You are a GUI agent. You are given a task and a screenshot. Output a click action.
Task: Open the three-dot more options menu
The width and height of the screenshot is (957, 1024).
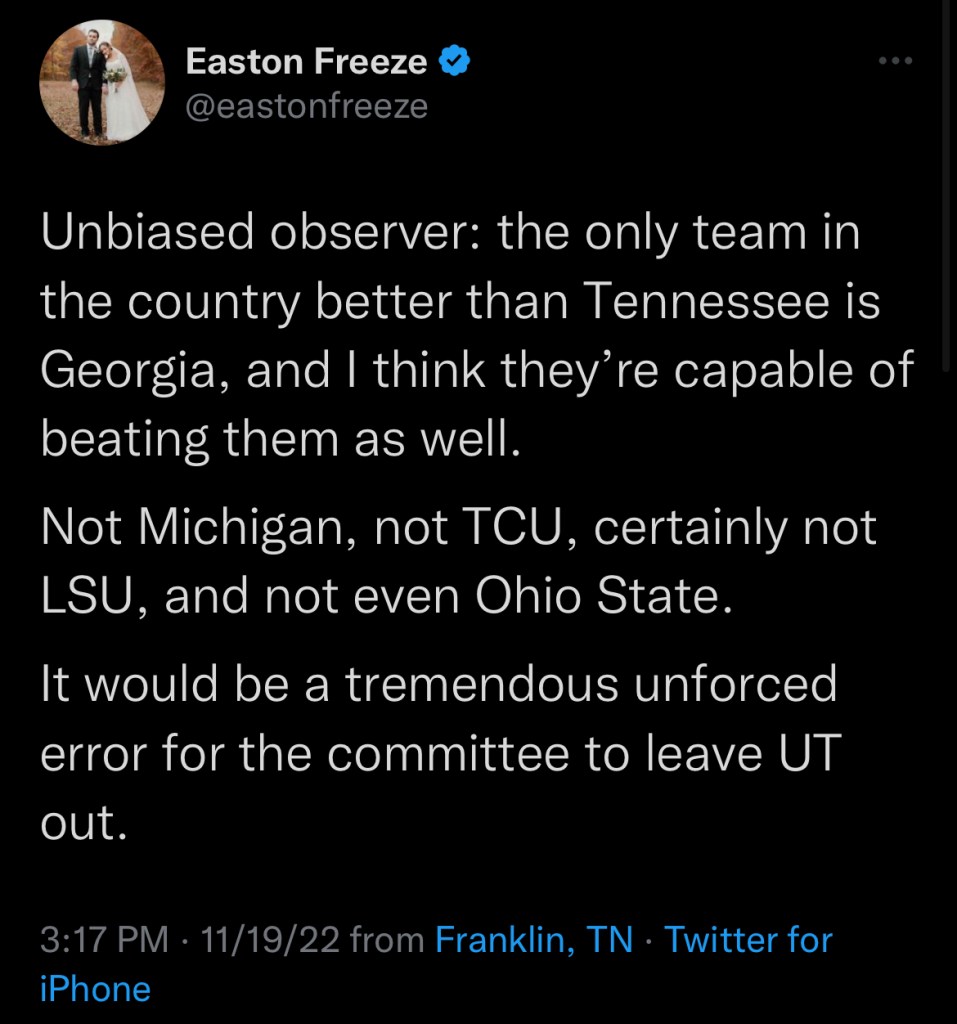click(895, 61)
